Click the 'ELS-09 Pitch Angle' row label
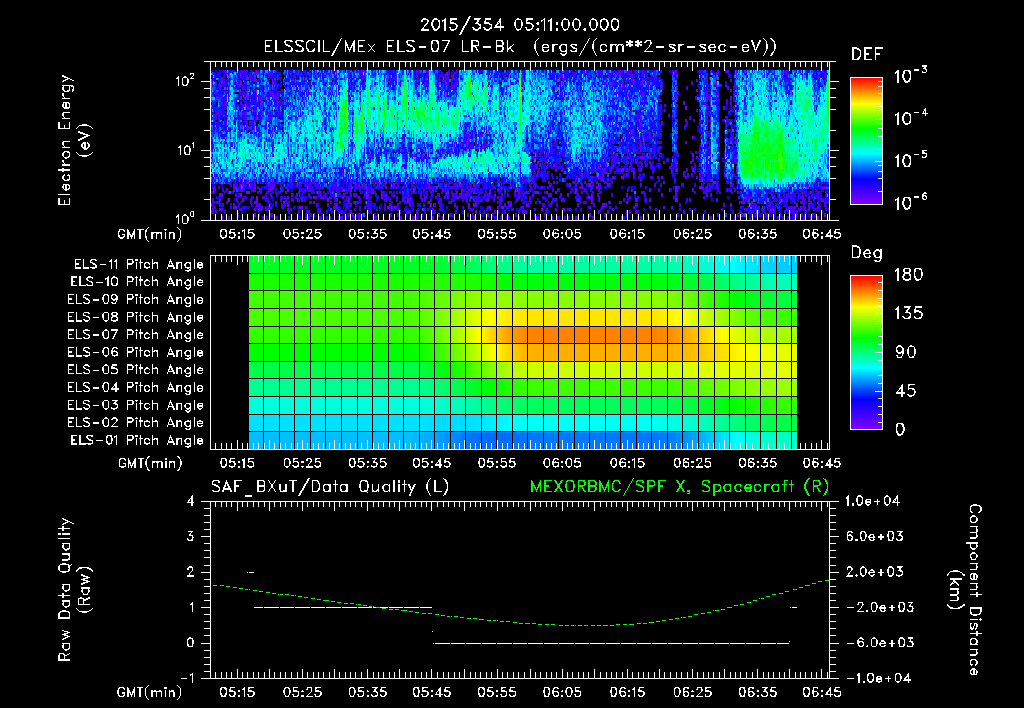This screenshot has width=1024, height=708. pyautogui.click(x=136, y=300)
